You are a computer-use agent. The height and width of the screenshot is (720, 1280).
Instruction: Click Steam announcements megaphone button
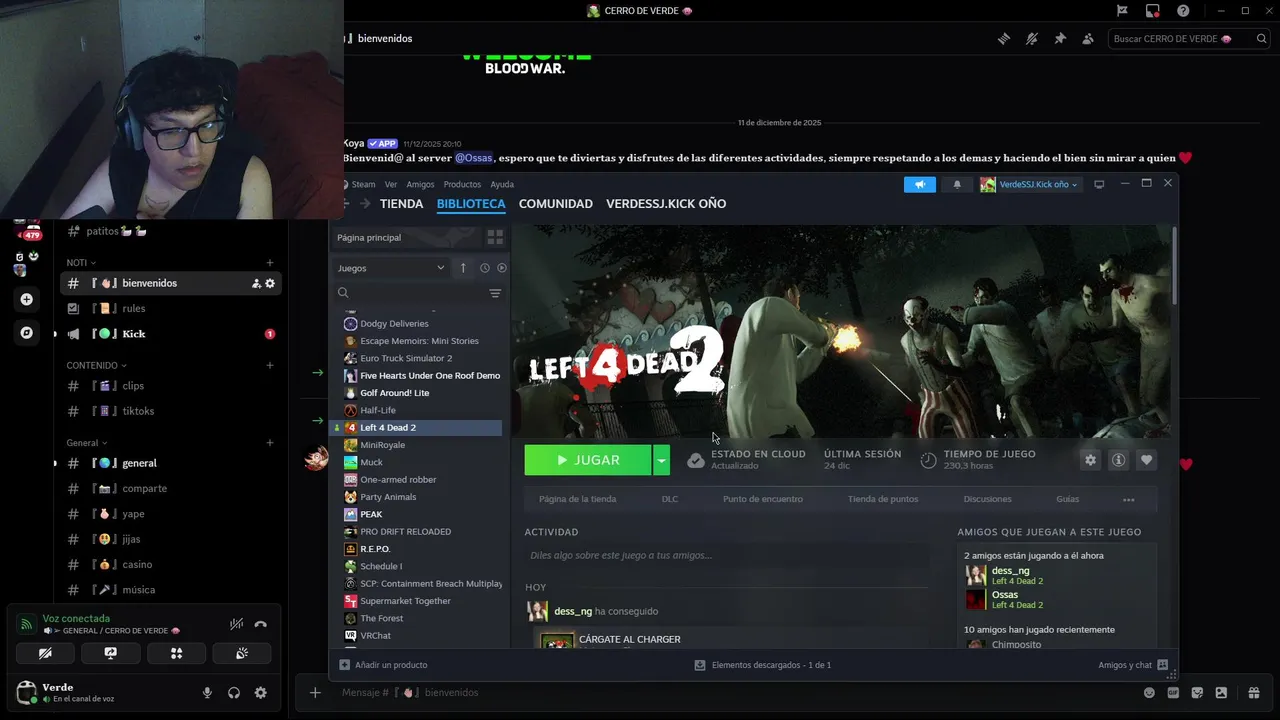pos(920,184)
